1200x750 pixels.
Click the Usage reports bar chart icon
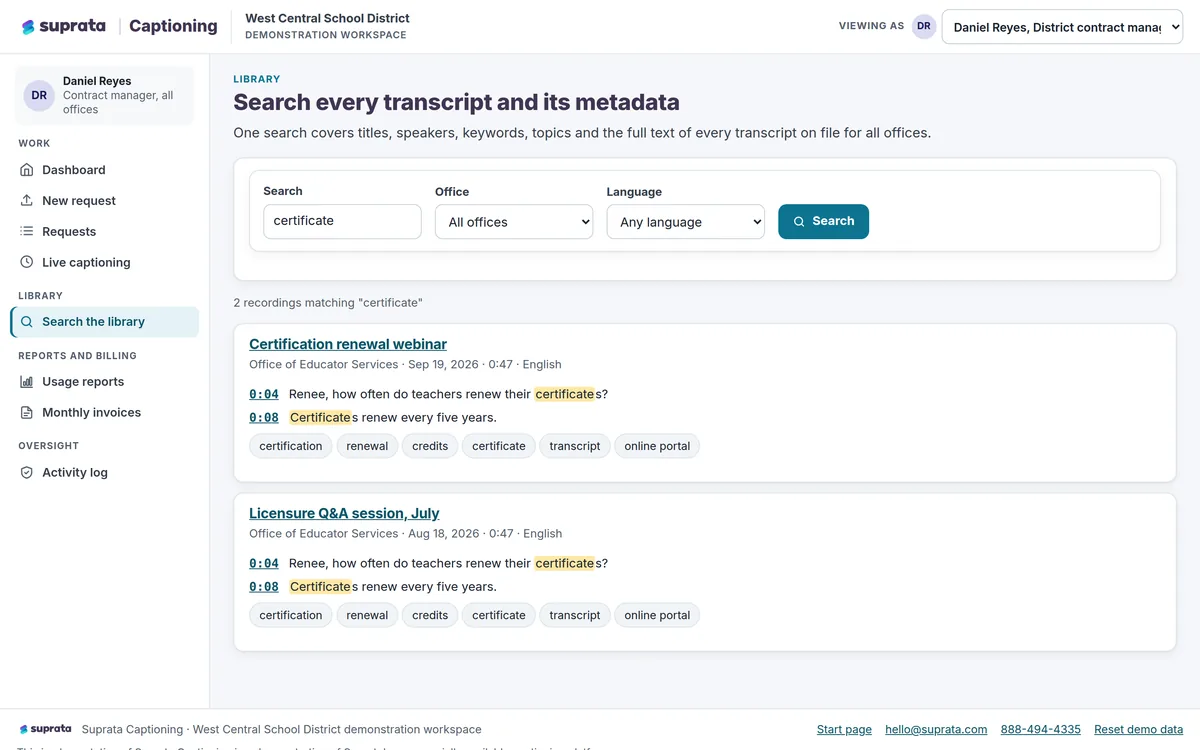pyautogui.click(x=27, y=382)
